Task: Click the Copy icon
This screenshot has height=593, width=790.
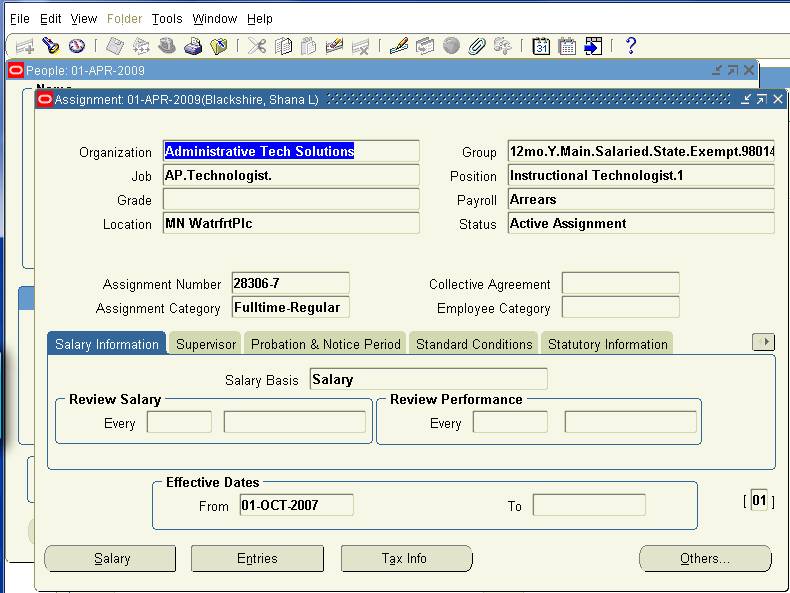Action: tap(283, 46)
